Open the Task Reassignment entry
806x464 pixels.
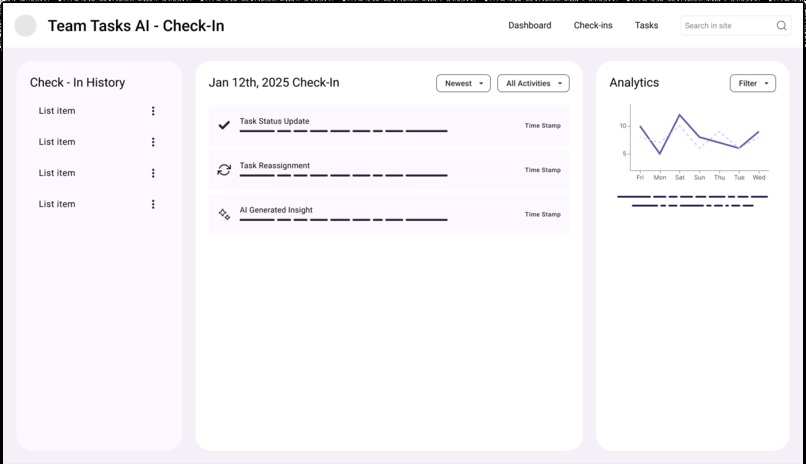[389, 170]
